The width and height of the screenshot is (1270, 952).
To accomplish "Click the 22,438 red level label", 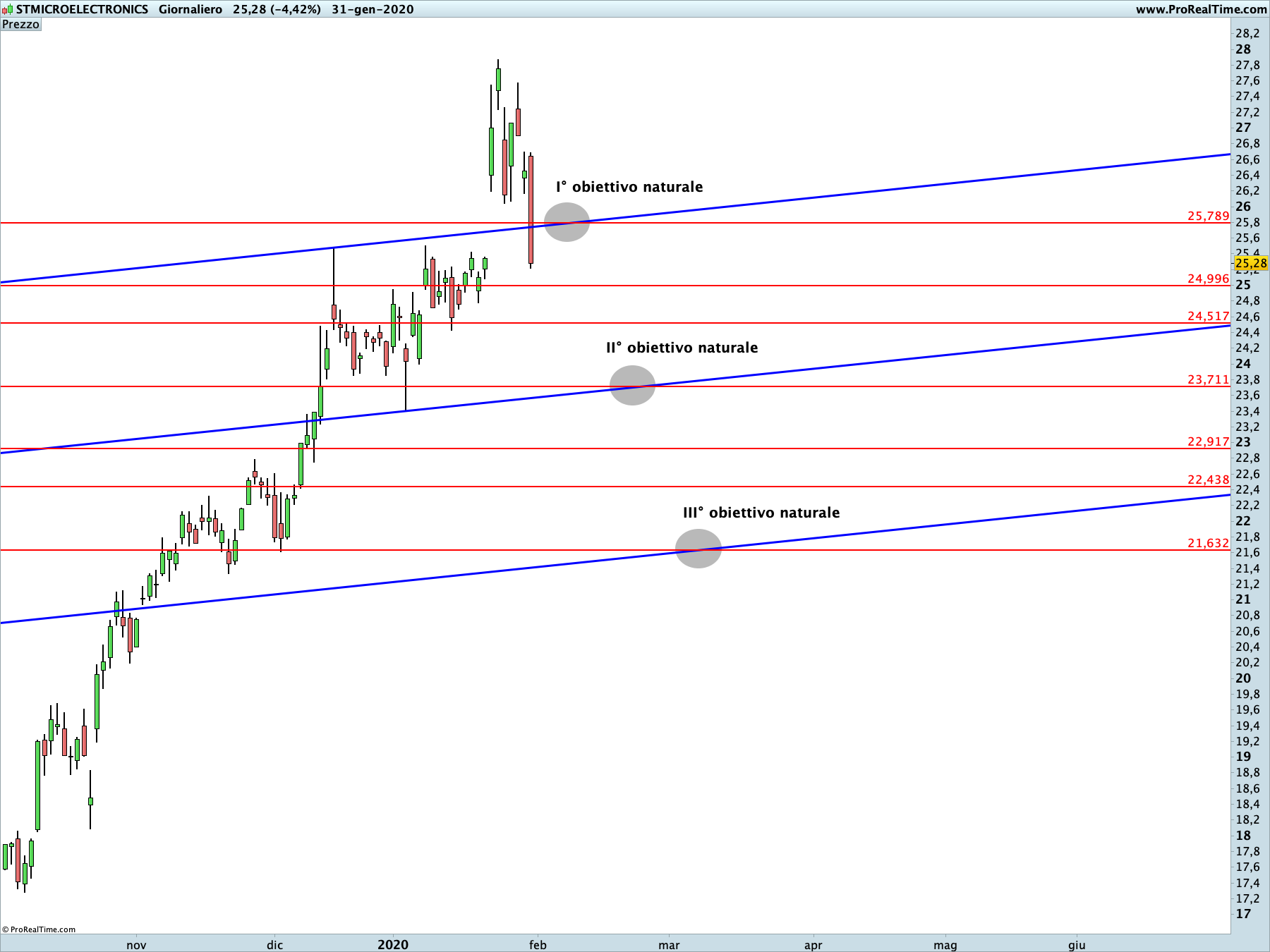I will tap(1208, 480).
